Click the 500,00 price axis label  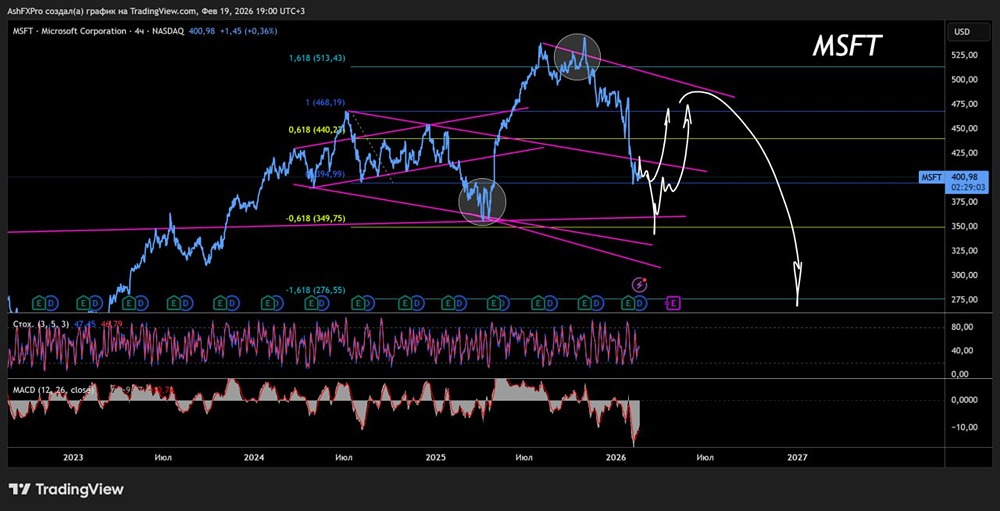click(x=964, y=80)
